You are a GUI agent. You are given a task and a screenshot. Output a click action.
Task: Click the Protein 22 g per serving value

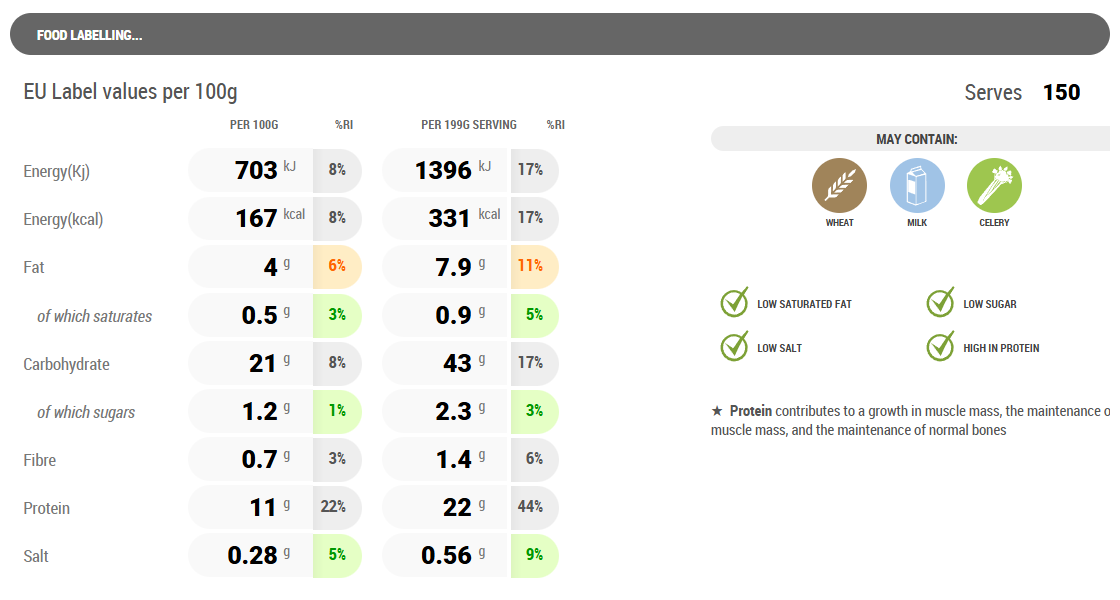[x=457, y=507]
